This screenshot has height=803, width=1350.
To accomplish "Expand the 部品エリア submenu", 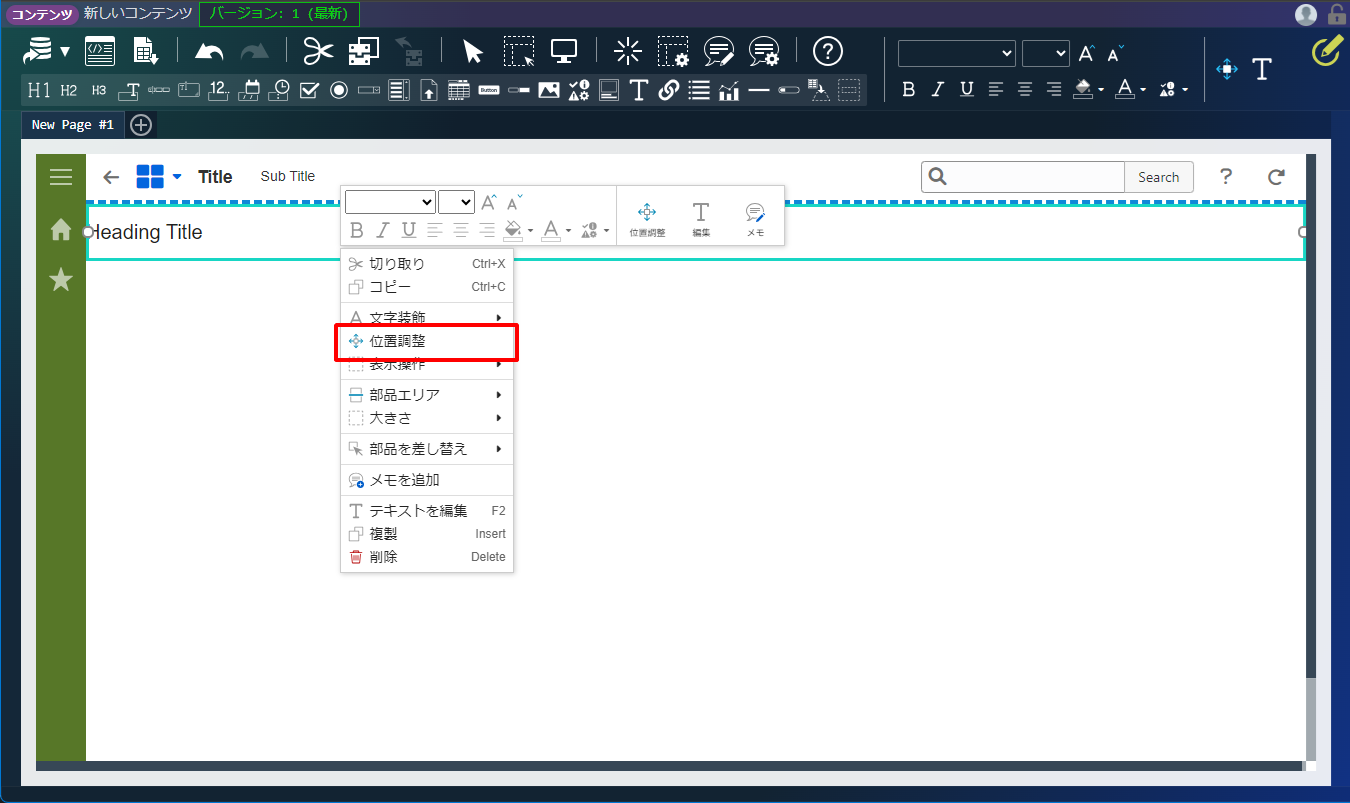I will click(427, 395).
